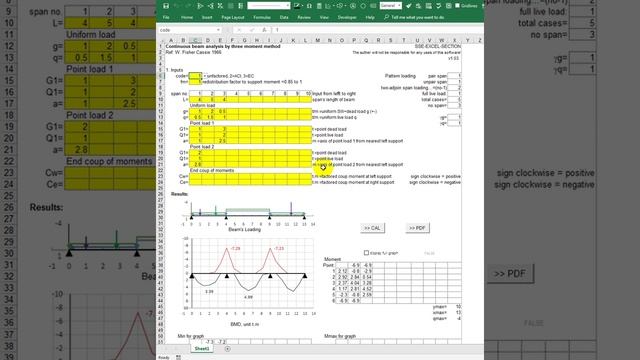Click the Point load 2 a= cell with 2.8
This screenshot has width=640, height=360.
pyautogui.click(x=196, y=164)
